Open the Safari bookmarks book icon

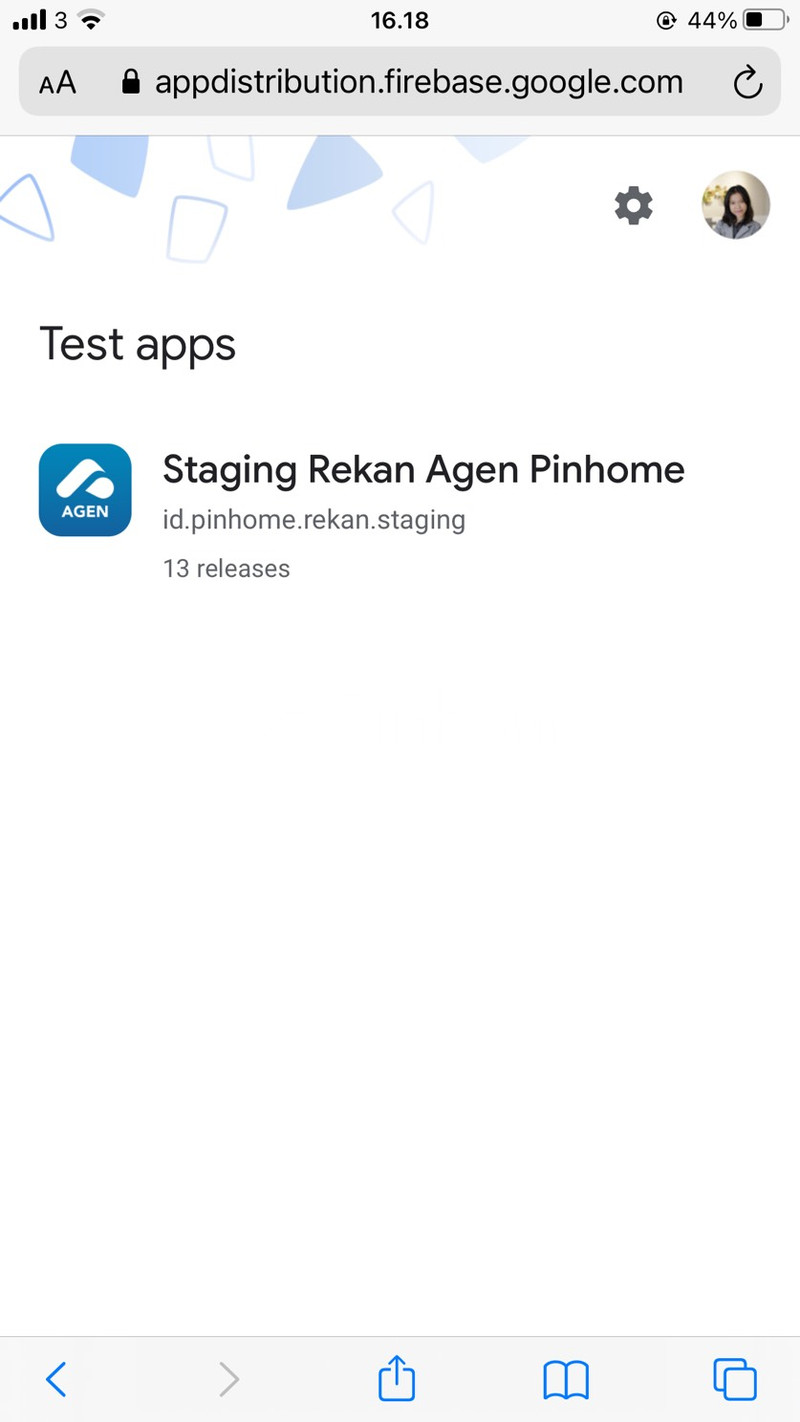tap(566, 1380)
